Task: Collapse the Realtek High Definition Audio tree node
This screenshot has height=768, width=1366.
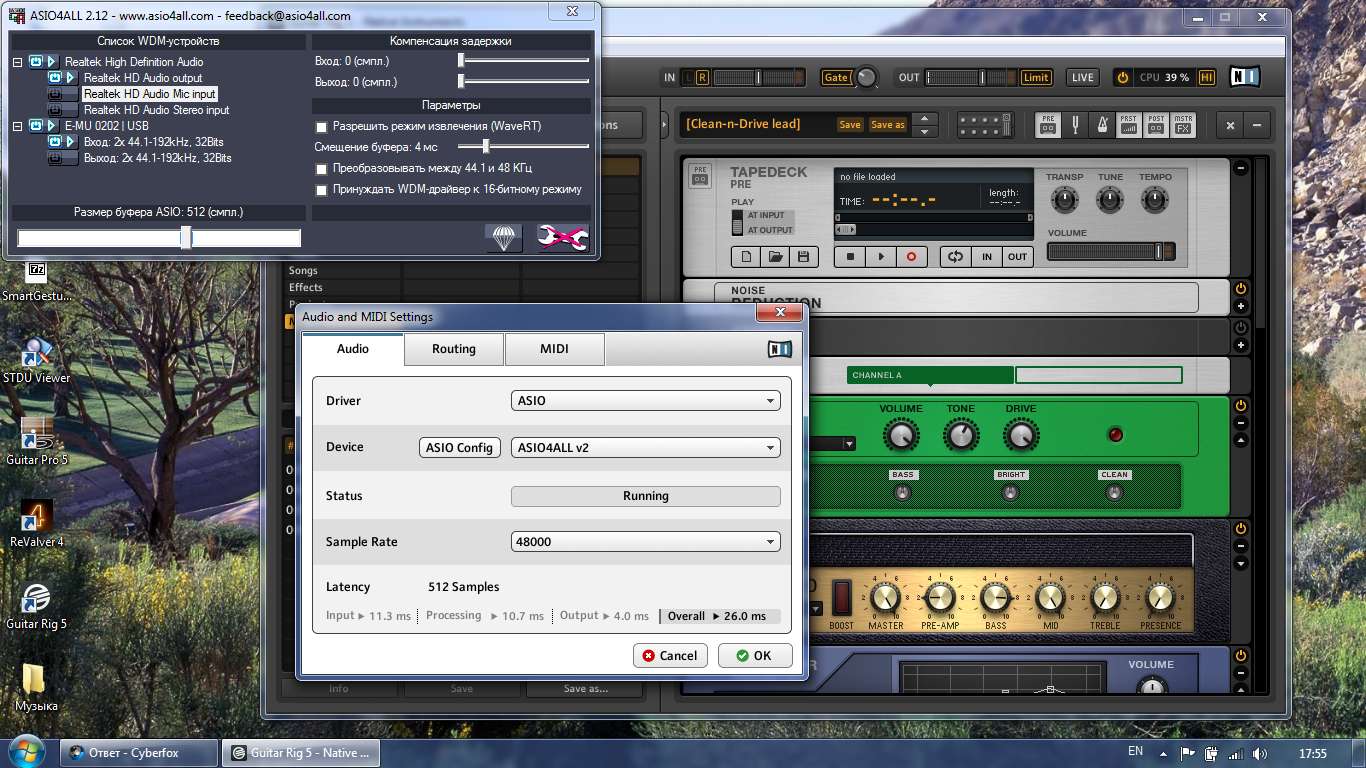Action: click(18, 62)
